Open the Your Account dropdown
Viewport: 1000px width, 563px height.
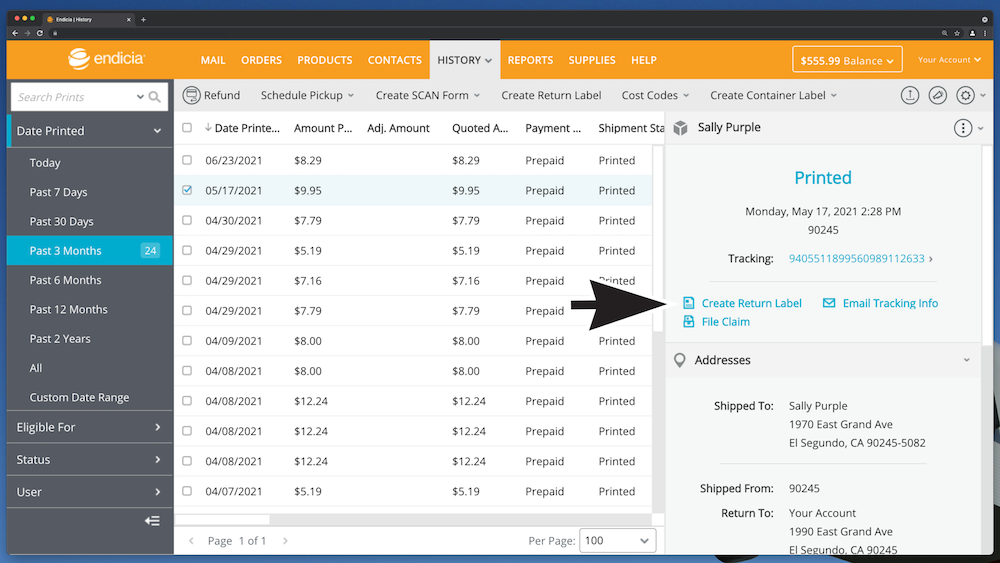coord(948,60)
